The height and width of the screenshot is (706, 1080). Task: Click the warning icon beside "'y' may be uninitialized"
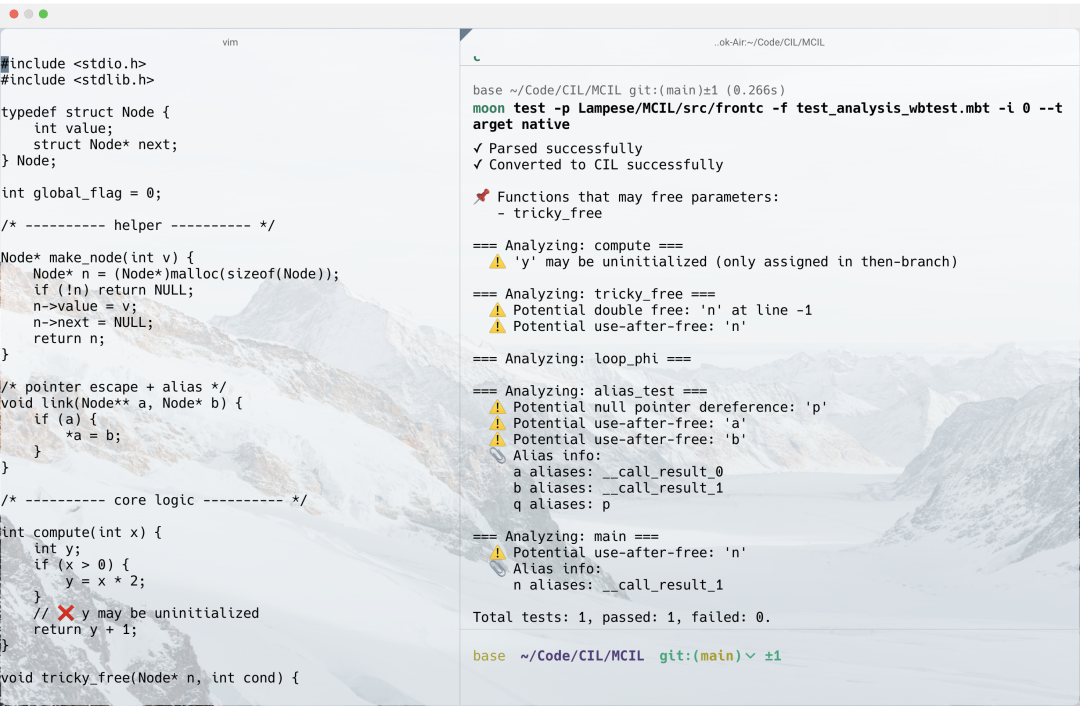click(497, 262)
